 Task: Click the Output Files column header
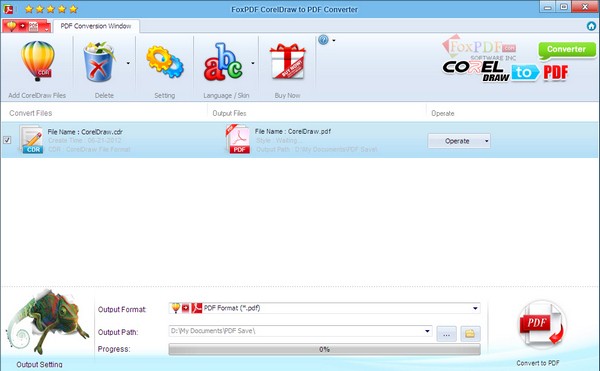pos(229,113)
